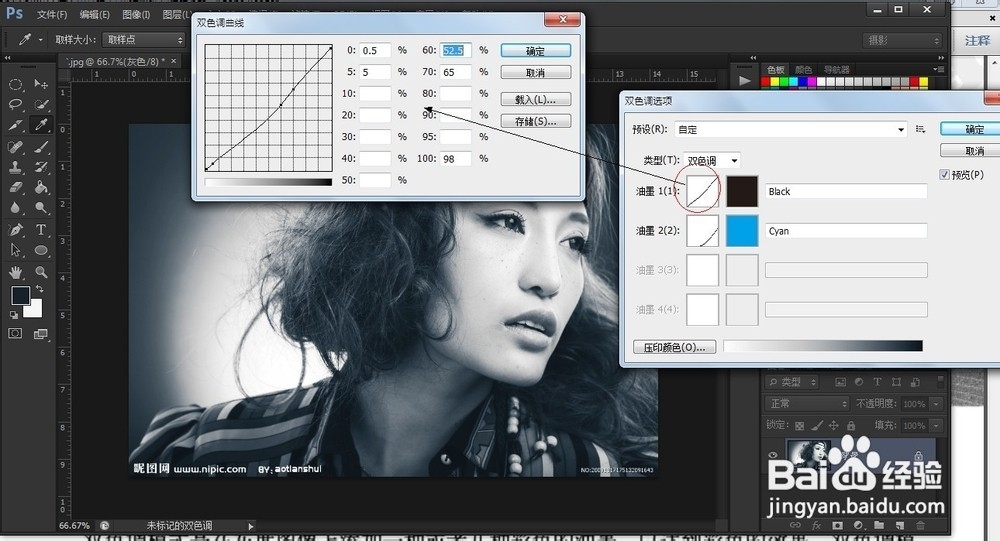Open the Type (类型) 双色调 dropdown
The image size is (1000, 541).
click(x=711, y=161)
